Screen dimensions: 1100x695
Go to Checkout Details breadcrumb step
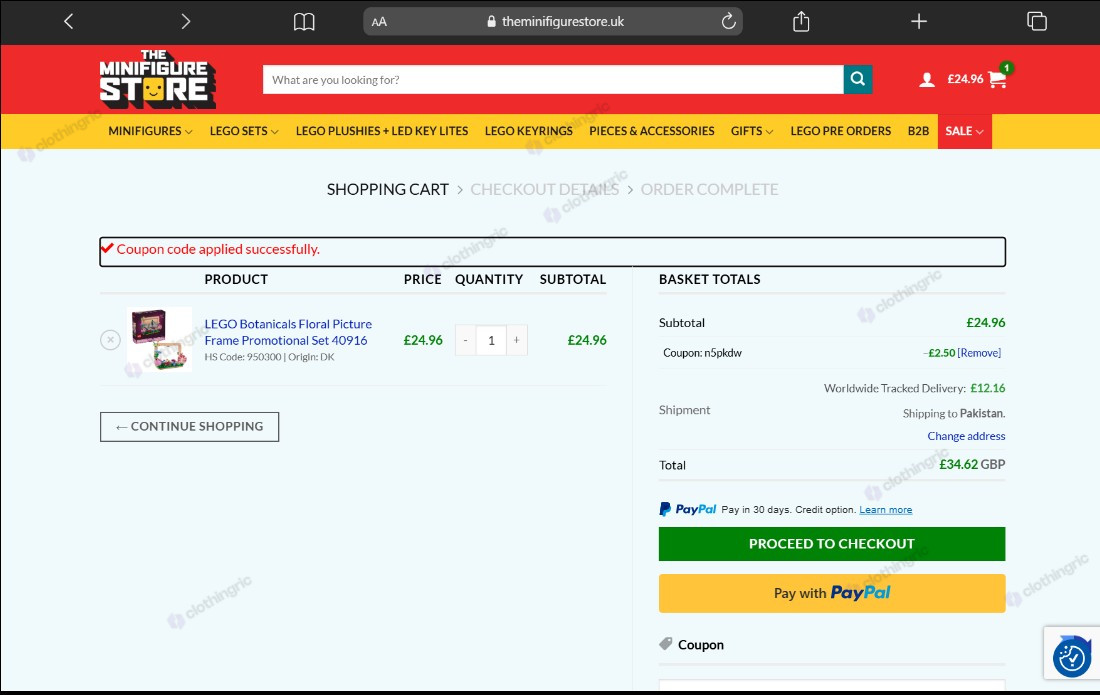[544, 189]
